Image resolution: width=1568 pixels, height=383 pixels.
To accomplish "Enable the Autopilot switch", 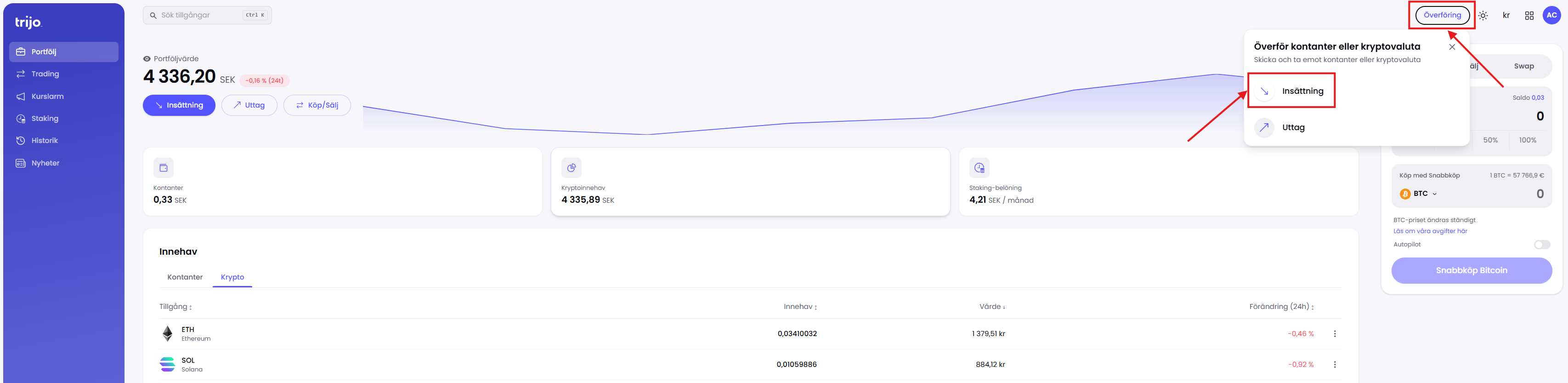I will coord(1542,245).
